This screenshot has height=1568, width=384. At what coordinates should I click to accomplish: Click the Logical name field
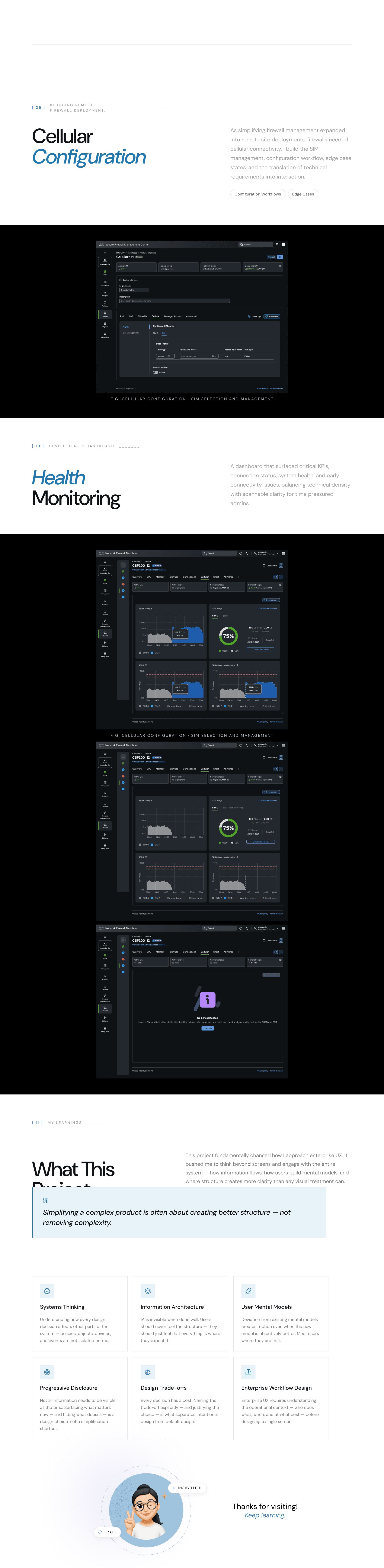click(x=134, y=290)
